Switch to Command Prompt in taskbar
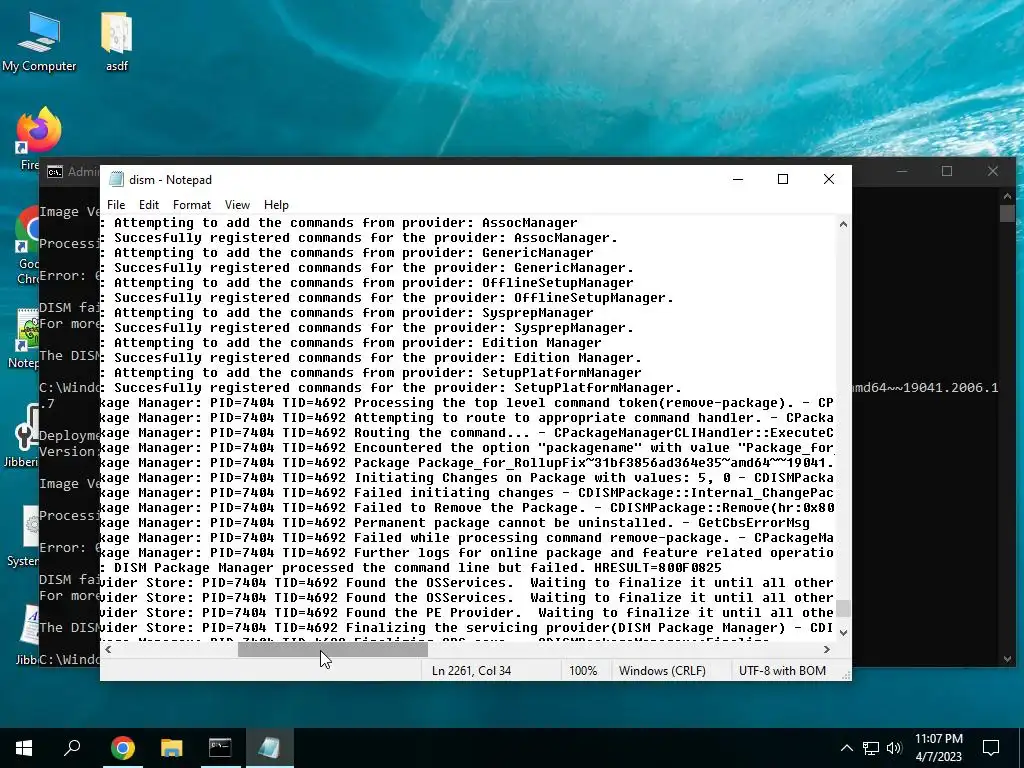Image resolution: width=1024 pixels, height=768 pixels. tap(220, 748)
